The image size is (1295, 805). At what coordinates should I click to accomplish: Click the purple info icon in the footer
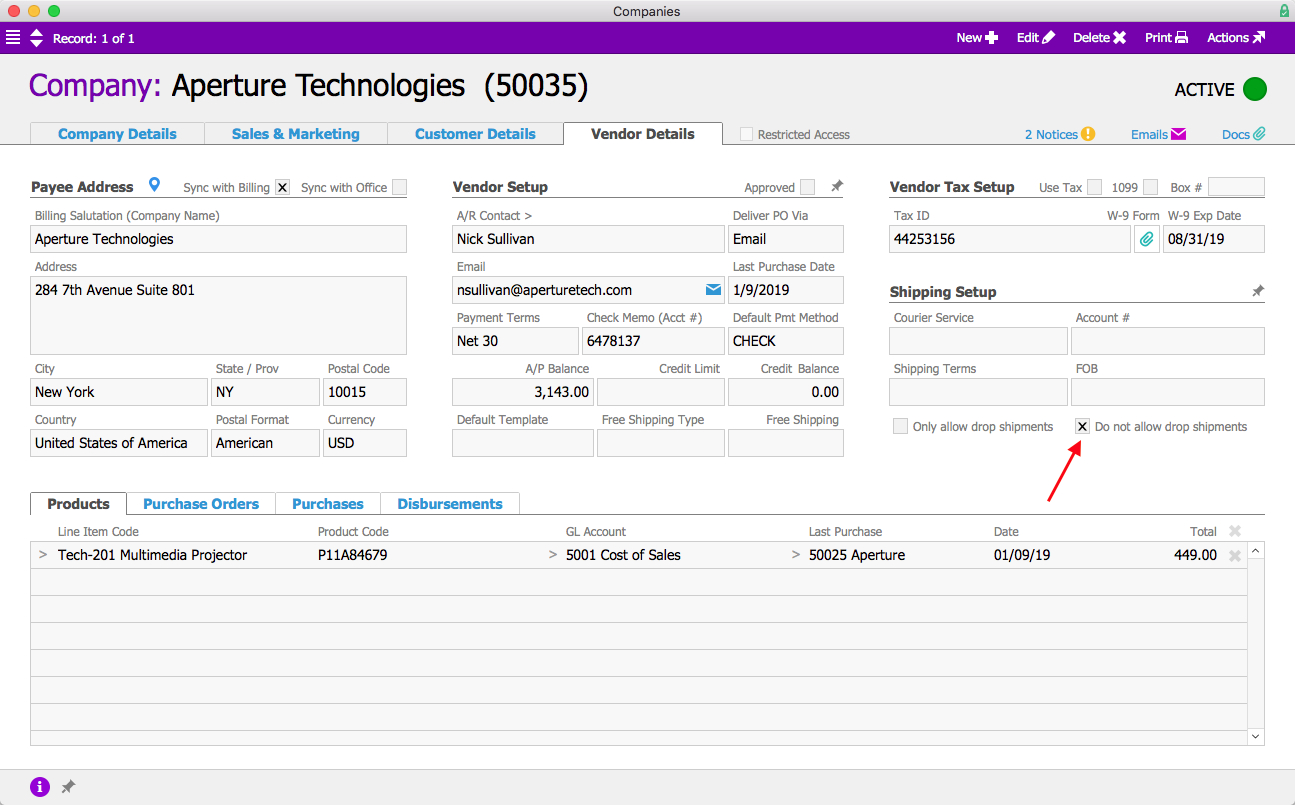point(40,787)
